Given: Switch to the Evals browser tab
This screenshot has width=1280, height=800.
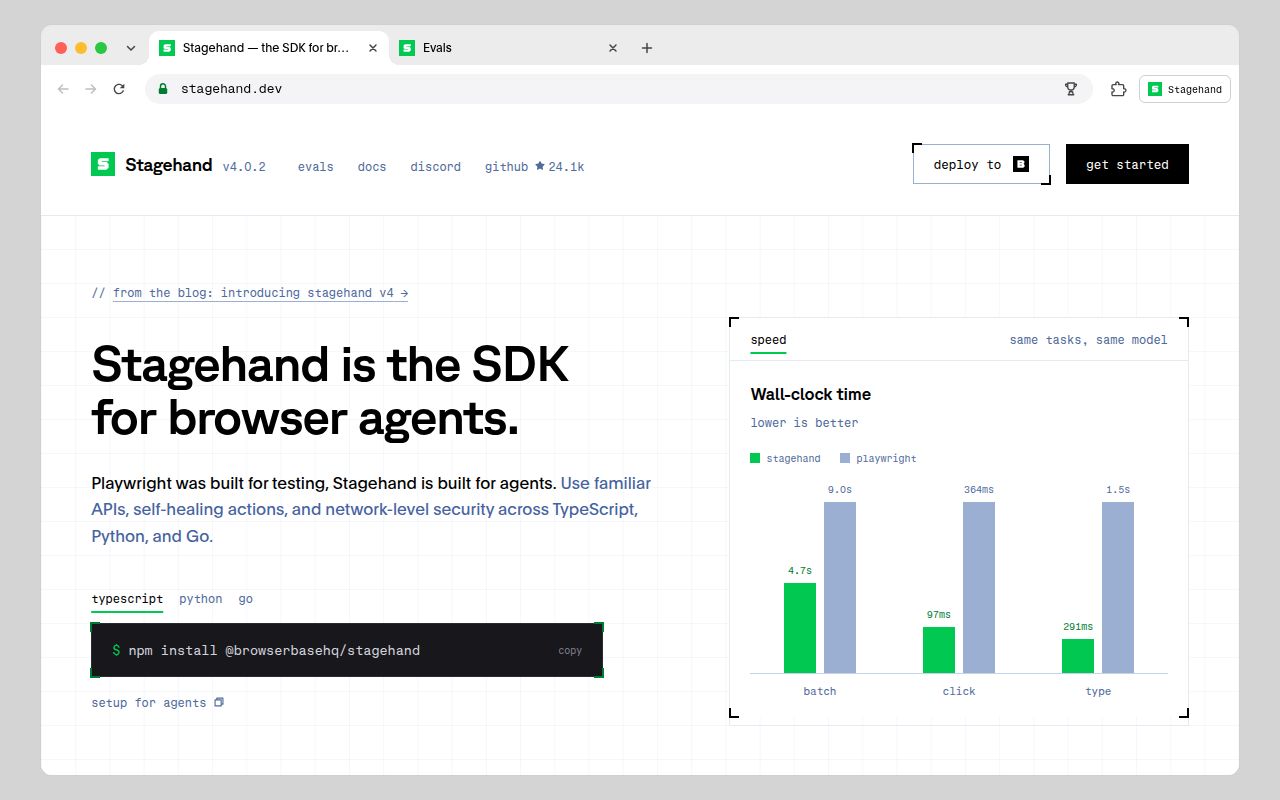Looking at the screenshot, I should pyautogui.click(x=508, y=48).
